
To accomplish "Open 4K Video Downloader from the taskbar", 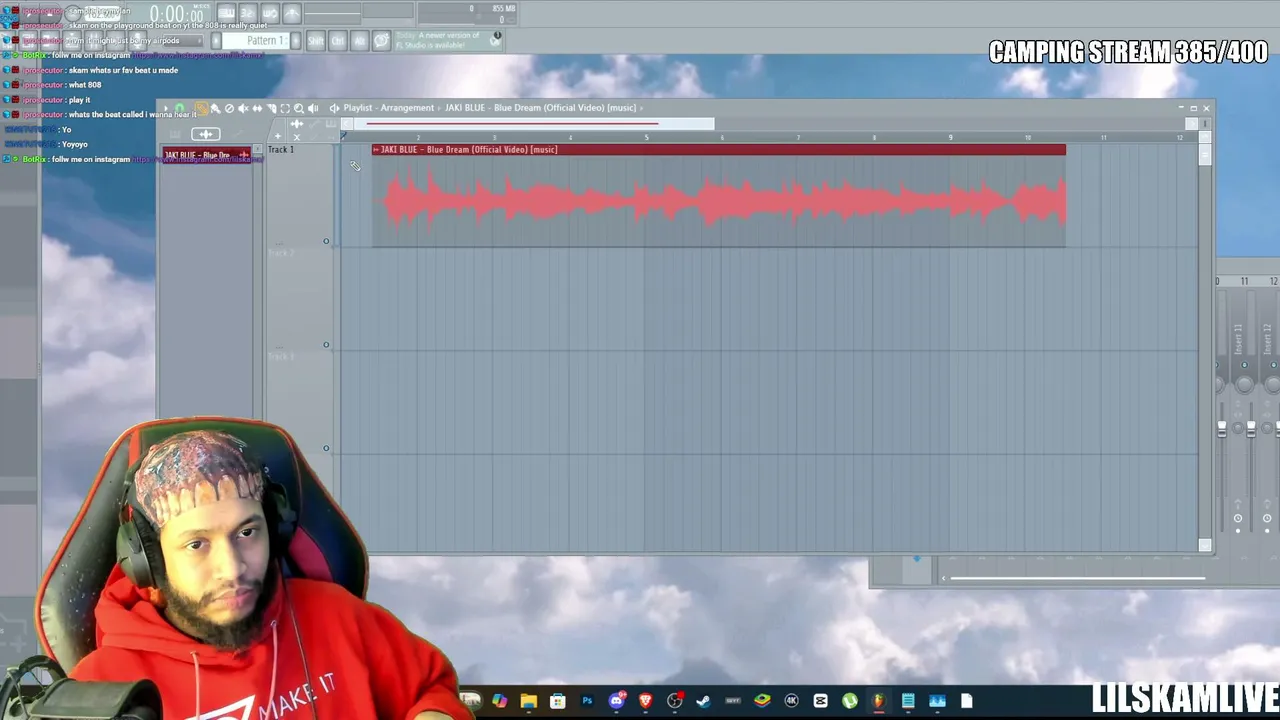I will click(792, 701).
